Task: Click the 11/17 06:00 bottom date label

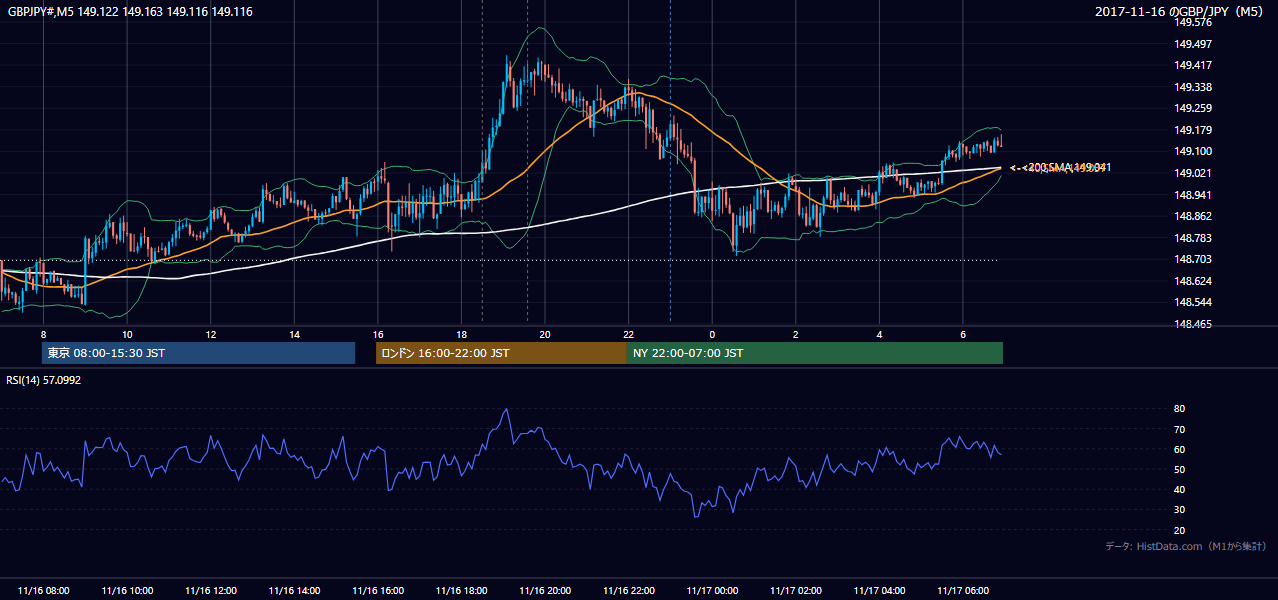Action: (963, 591)
